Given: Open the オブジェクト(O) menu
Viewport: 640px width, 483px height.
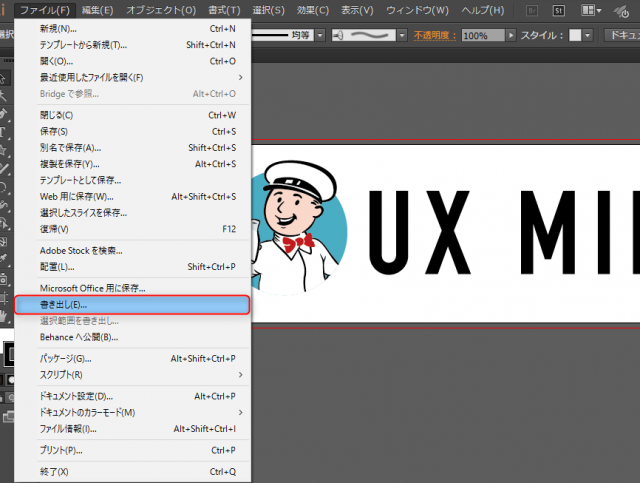Looking at the screenshot, I should coord(161,10).
